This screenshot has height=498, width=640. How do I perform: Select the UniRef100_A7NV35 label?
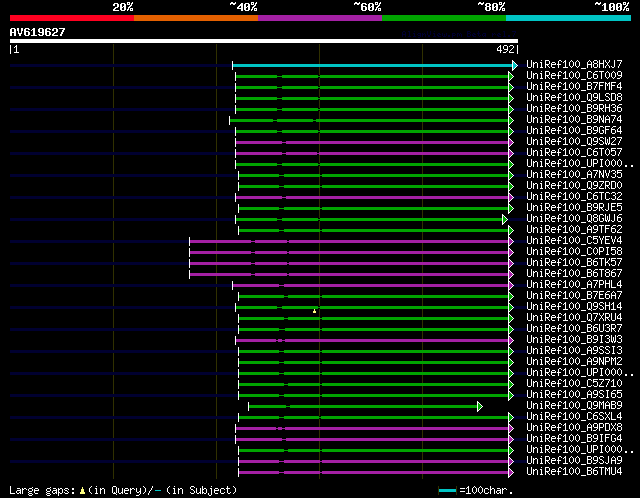(x=574, y=175)
